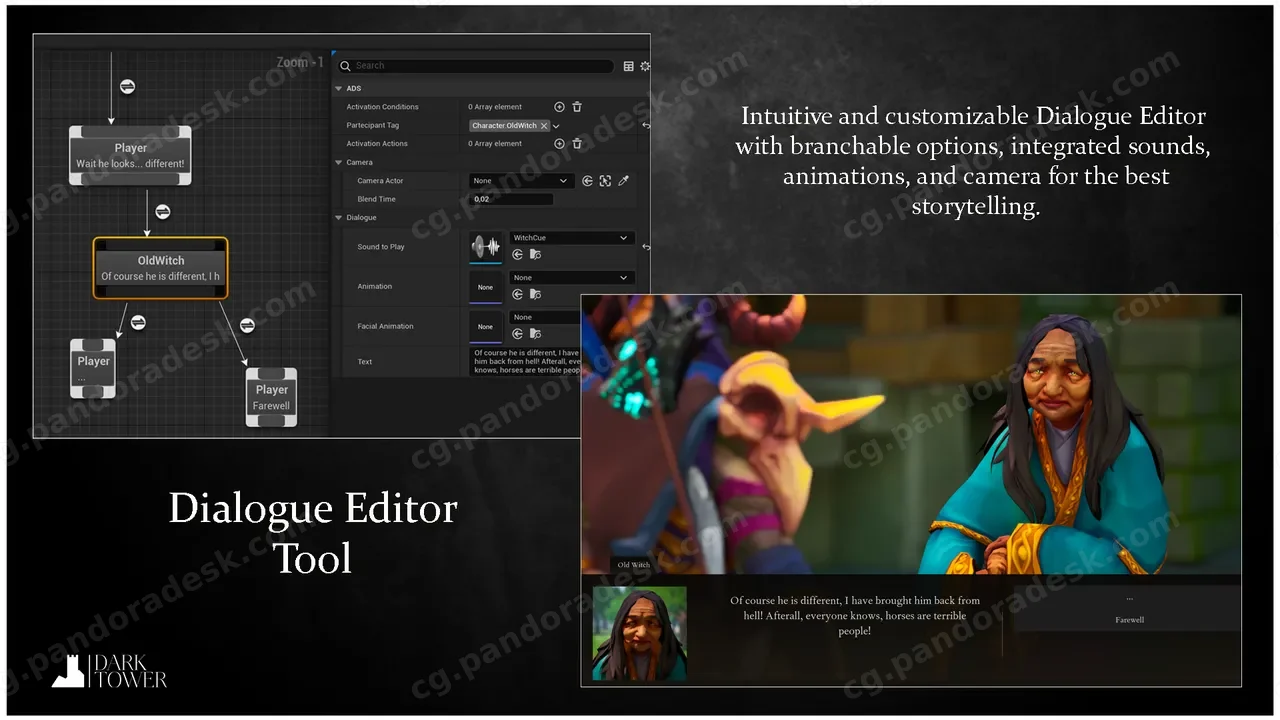1280x720 pixels.
Task: Remove the Character.OldWitch tag
Action: tap(544, 126)
